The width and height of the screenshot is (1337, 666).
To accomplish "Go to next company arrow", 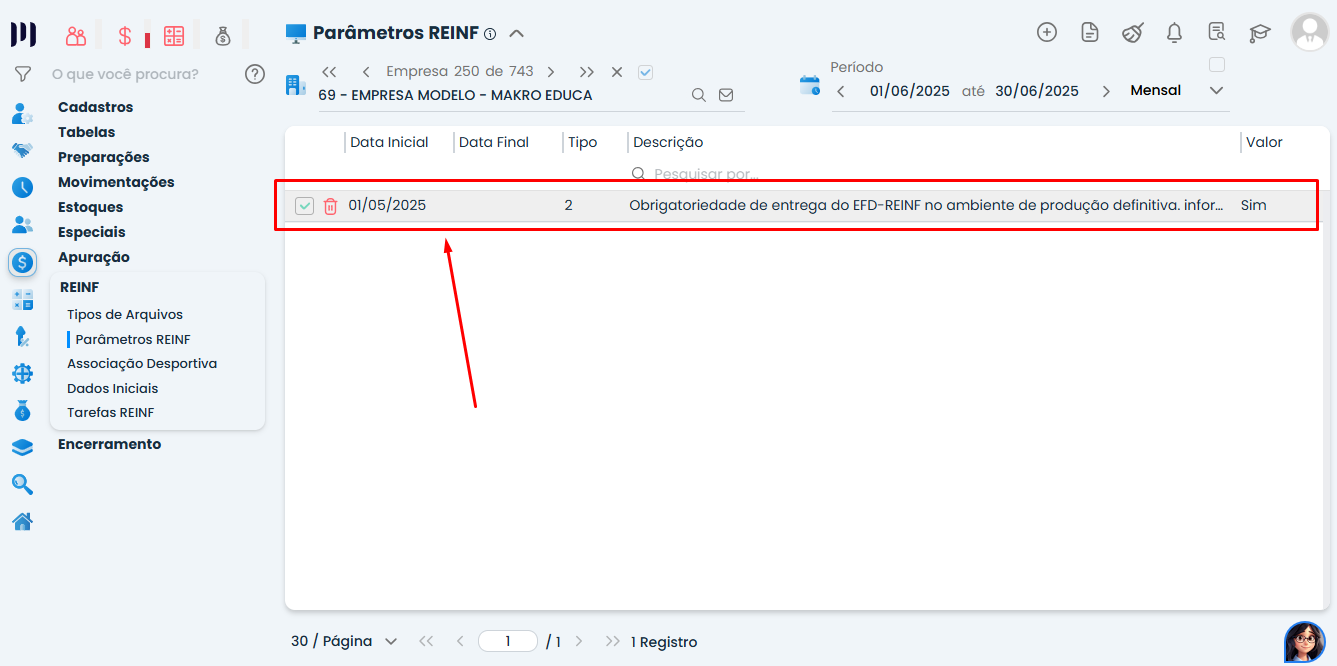I will click(551, 72).
